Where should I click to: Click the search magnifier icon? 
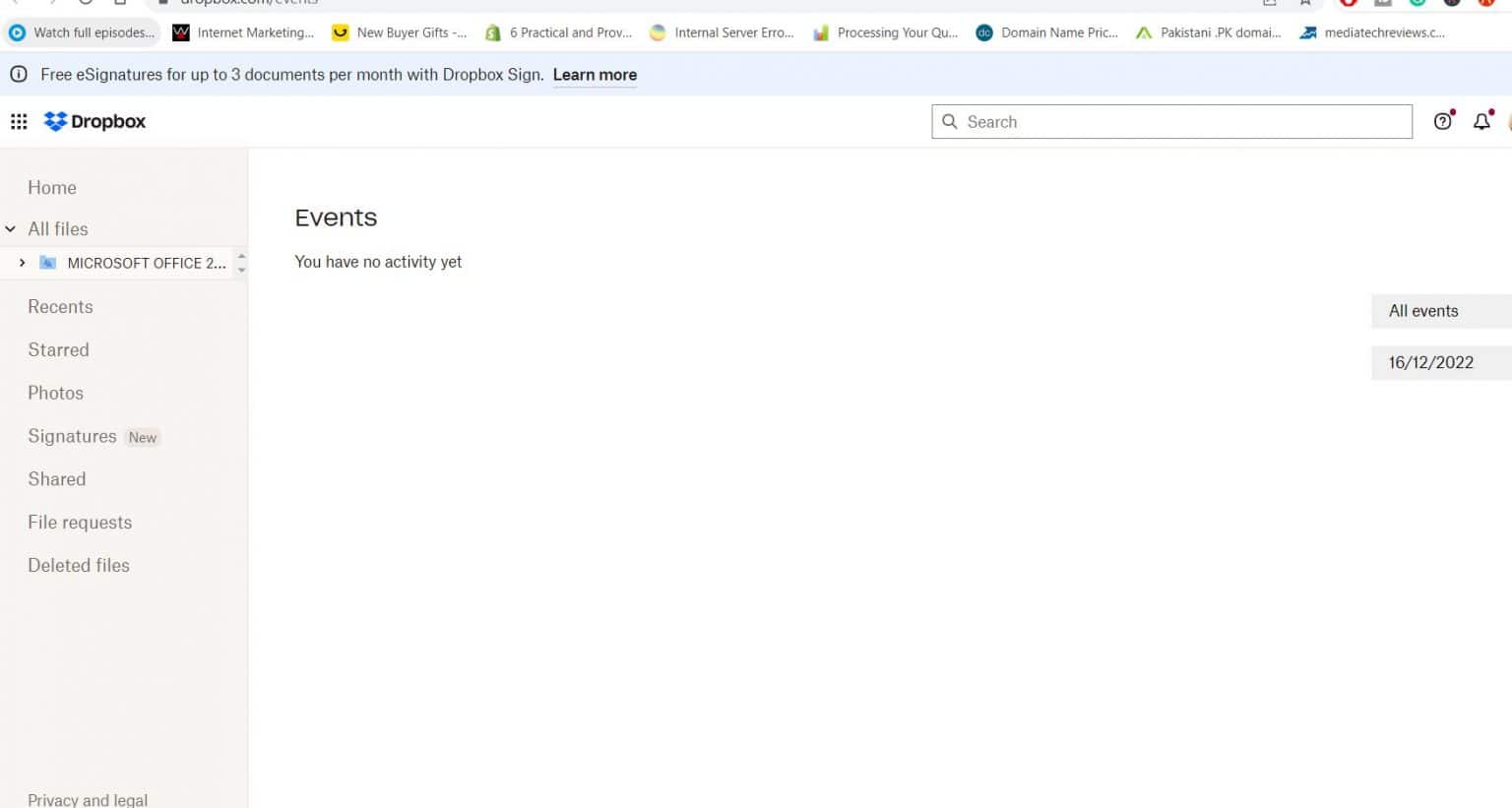949,121
